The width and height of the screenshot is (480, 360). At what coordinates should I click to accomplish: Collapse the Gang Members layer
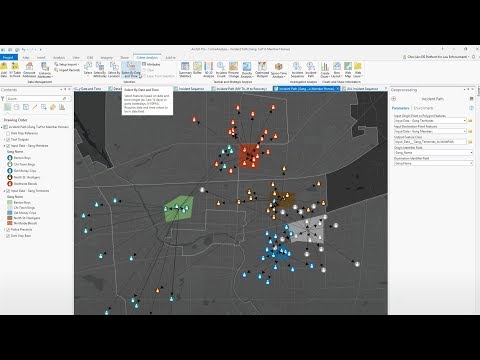(4, 146)
